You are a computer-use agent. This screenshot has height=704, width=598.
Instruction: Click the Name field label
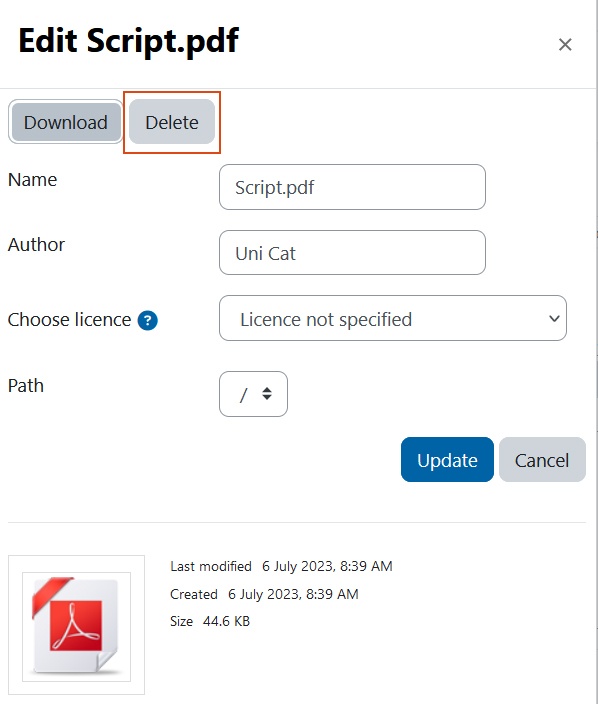point(32,180)
